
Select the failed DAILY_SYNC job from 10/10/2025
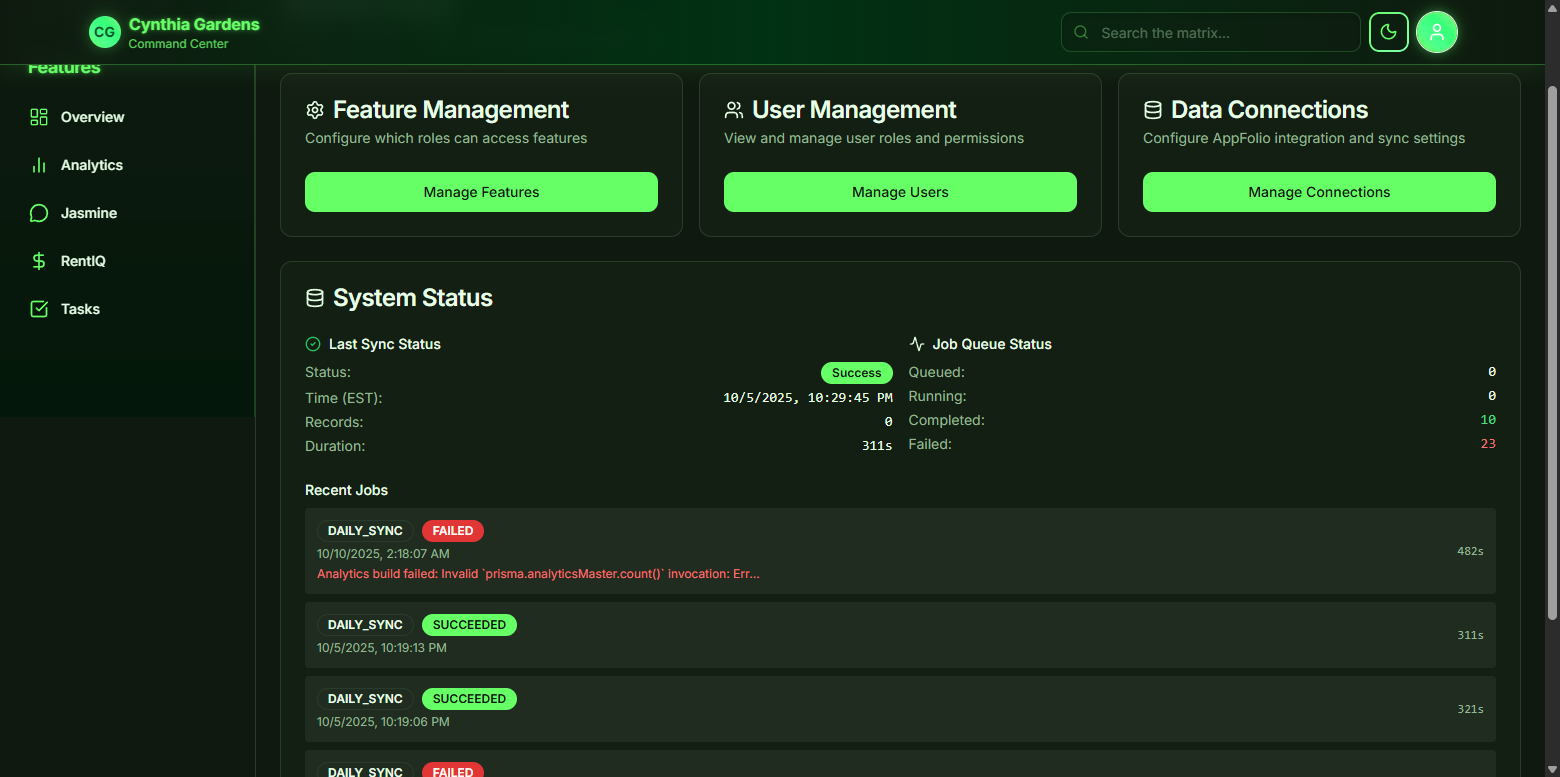pyautogui.click(x=900, y=551)
